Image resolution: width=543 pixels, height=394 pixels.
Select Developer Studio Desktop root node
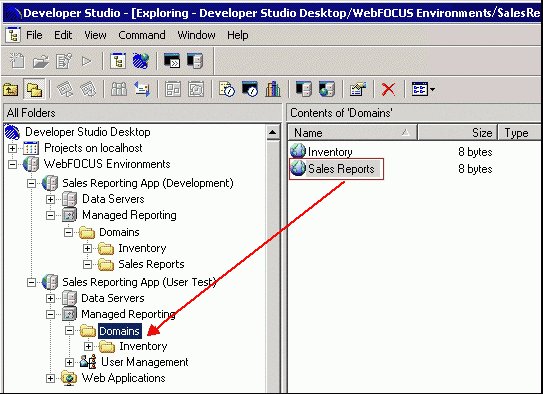[88, 132]
